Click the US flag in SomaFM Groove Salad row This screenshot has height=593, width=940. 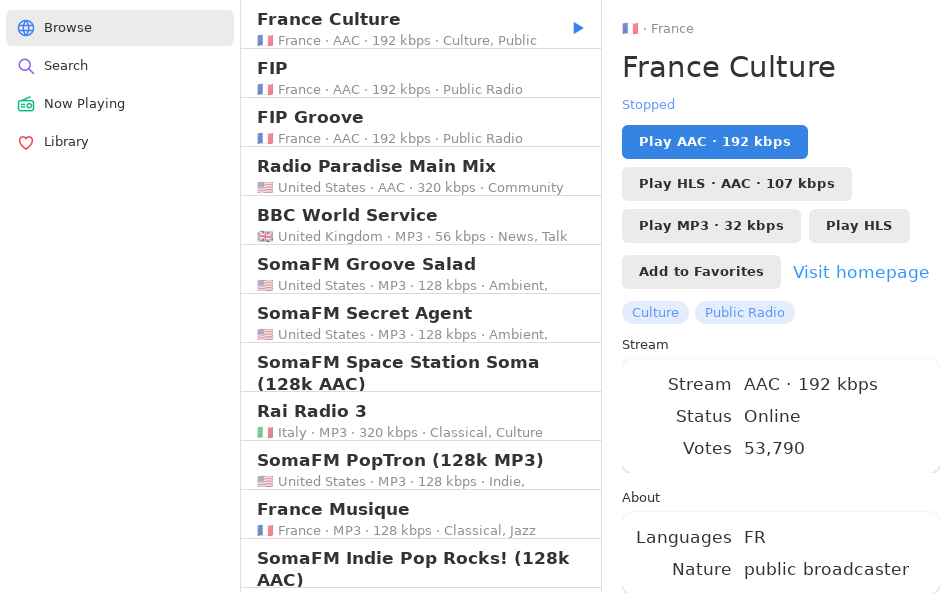(265, 285)
